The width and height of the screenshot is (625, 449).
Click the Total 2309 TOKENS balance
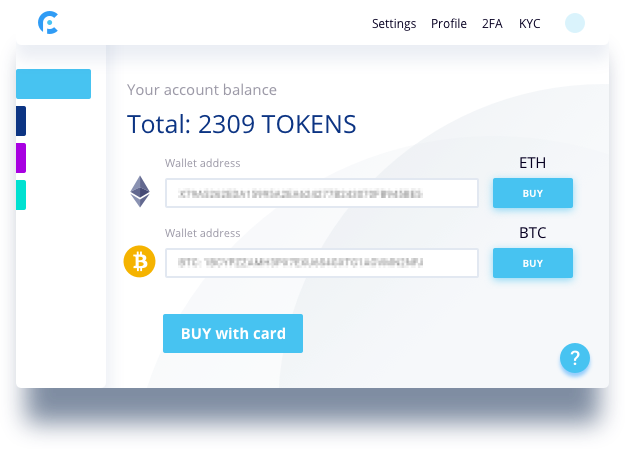click(x=242, y=124)
